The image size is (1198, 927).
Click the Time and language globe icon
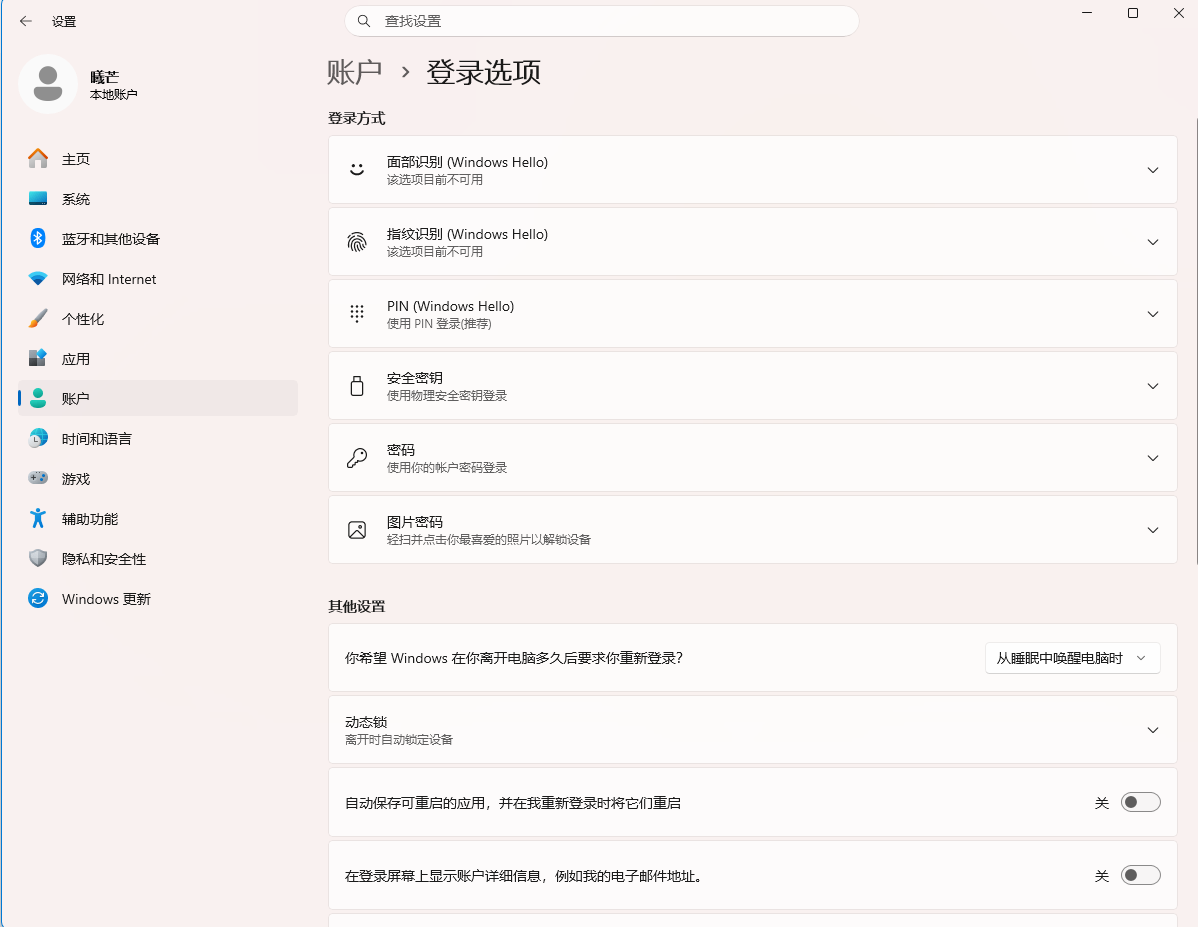[x=38, y=439]
